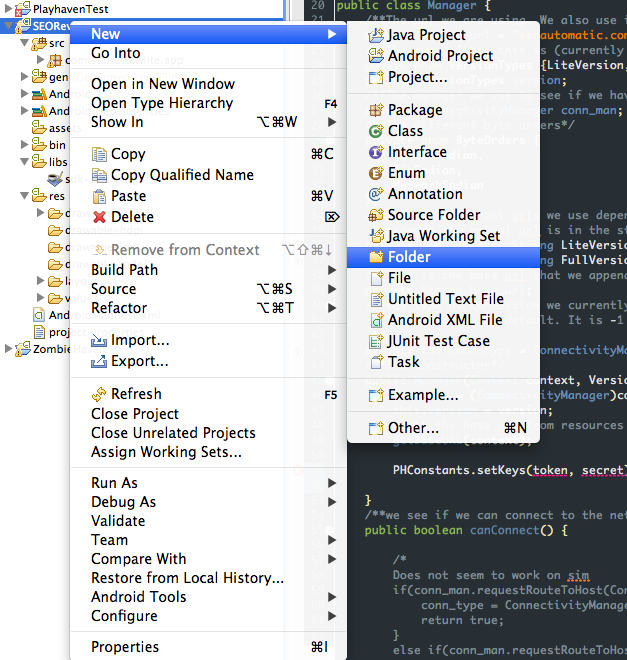The image size is (627, 660).
Task: Click the Interface icon
Action: (x=375, y=152)
